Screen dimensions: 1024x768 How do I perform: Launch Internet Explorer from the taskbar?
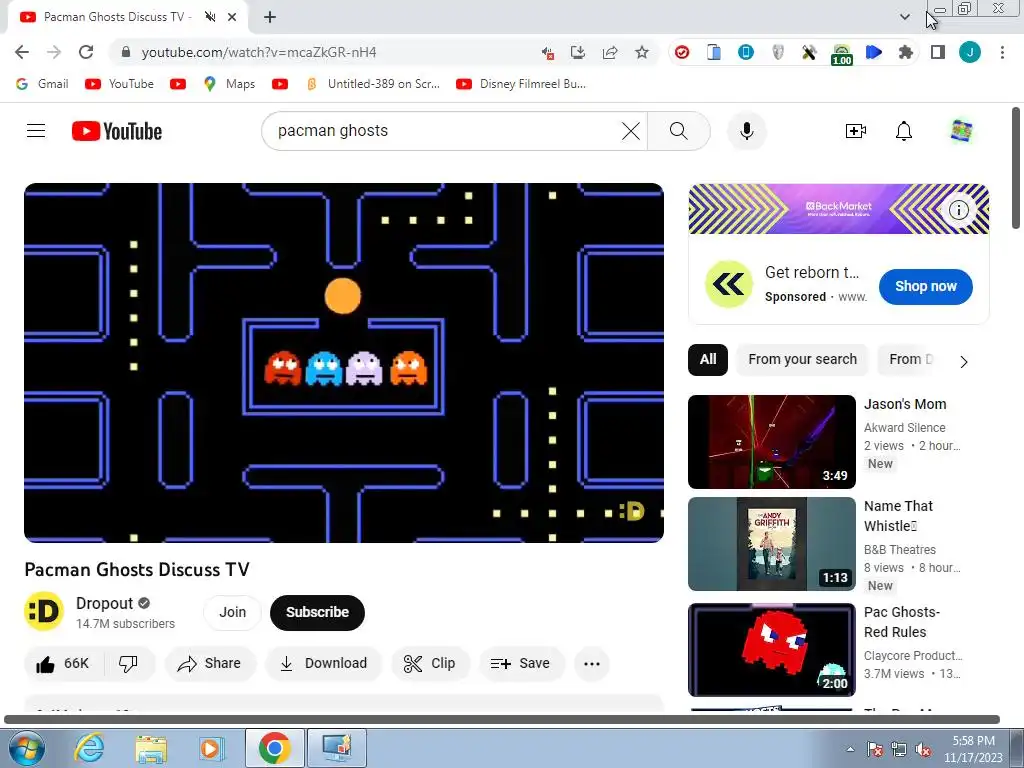(89, 748)
